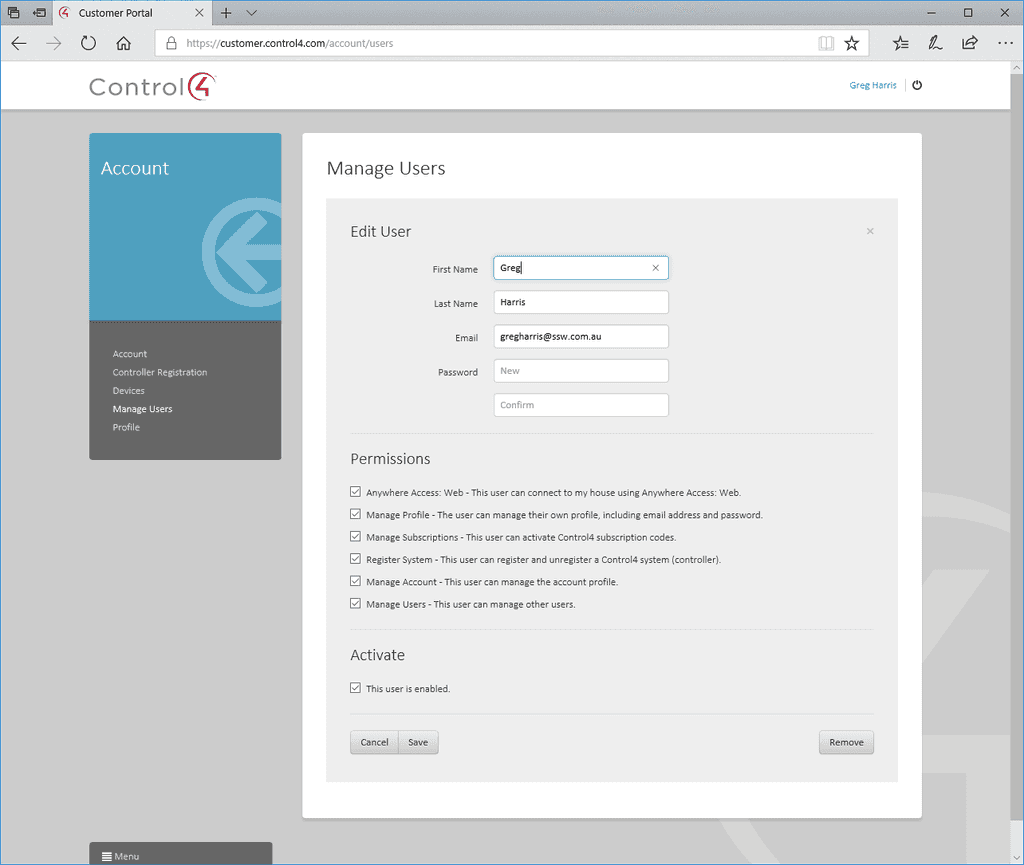
Task: Remove this user account
Action: [x=846, y=742]
